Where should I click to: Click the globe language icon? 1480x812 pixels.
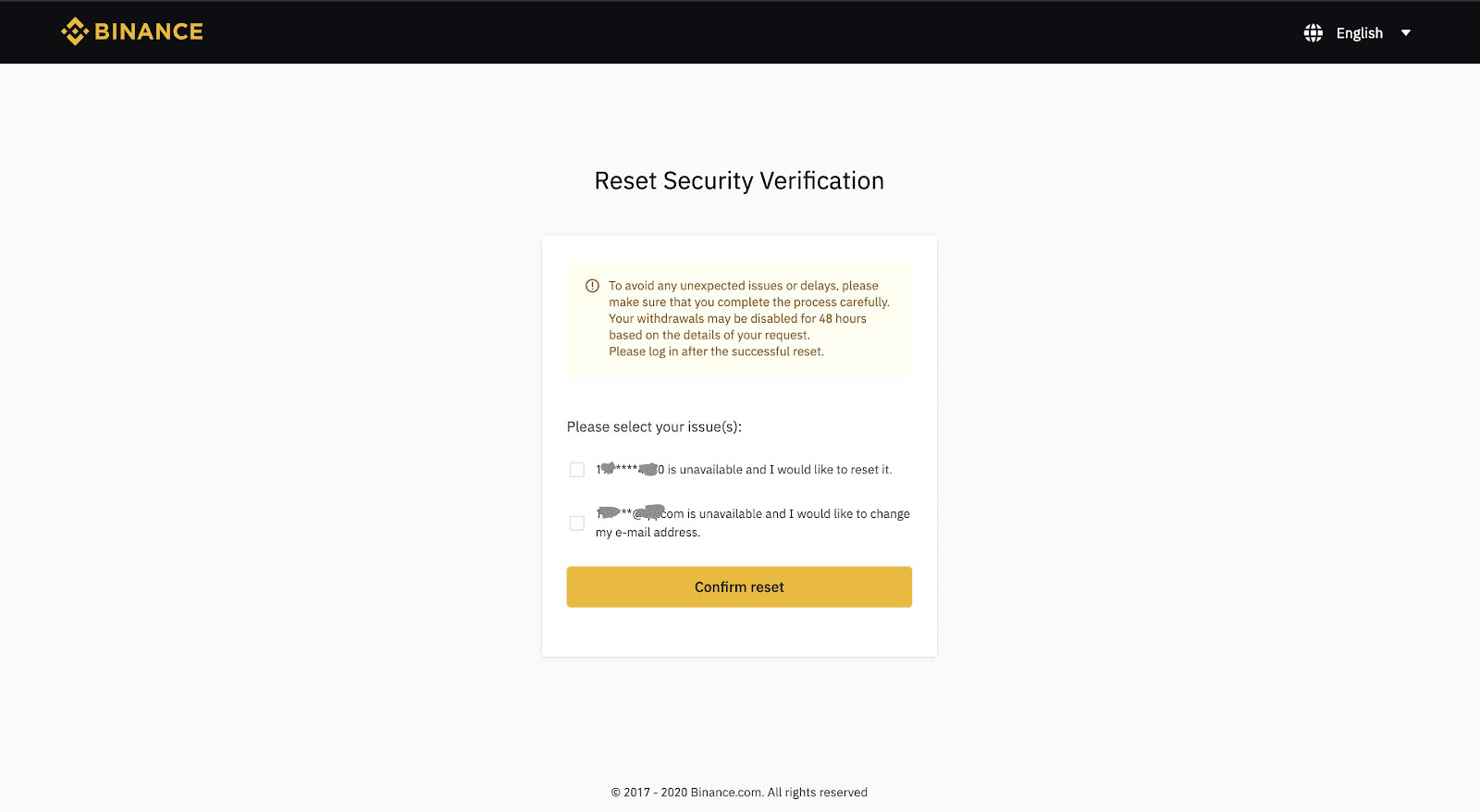[1313, 33]
